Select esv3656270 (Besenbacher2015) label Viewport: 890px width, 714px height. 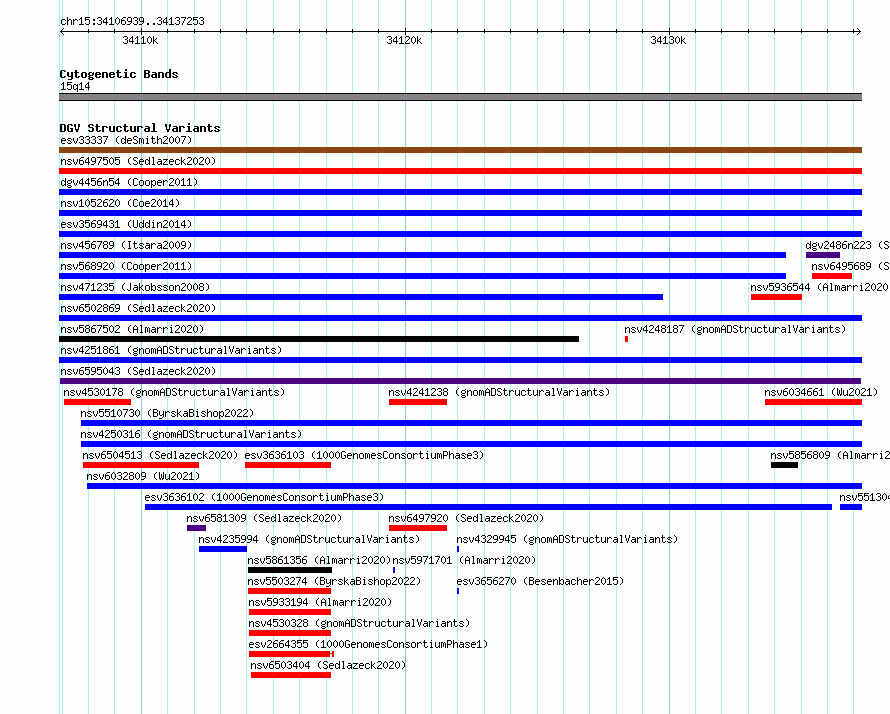540,581
